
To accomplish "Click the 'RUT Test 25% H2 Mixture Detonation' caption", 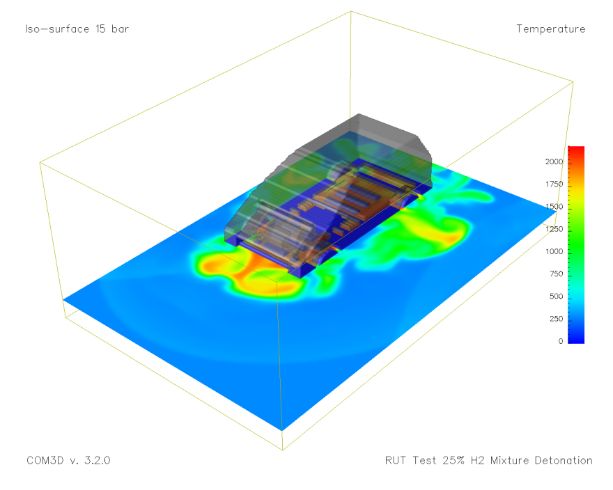I will (x=488, y=460).
